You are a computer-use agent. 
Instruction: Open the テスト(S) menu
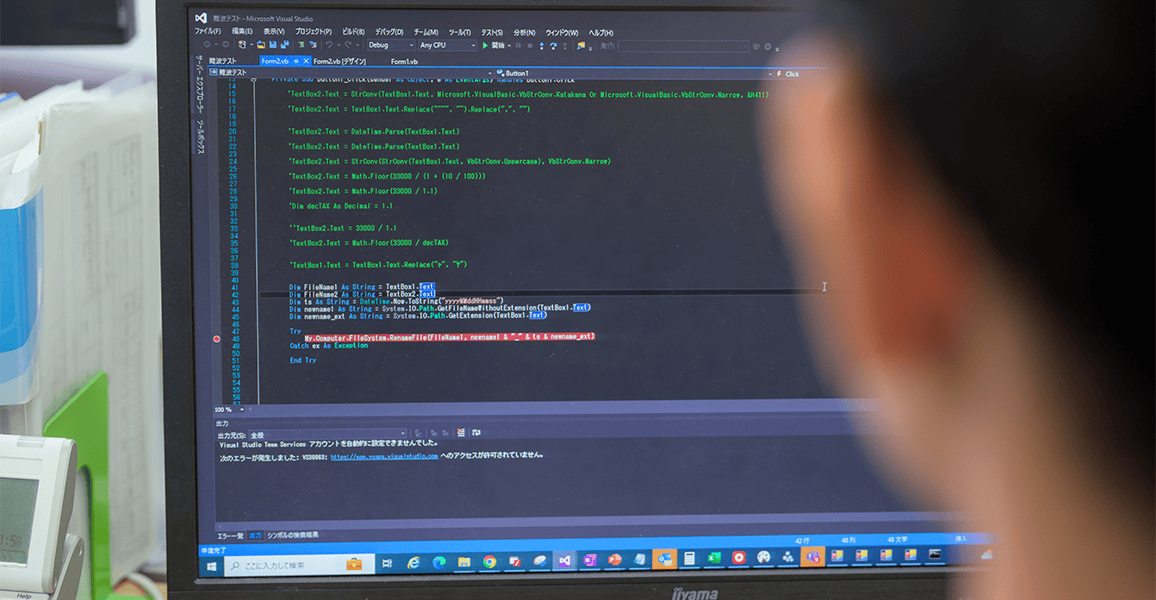tap(492, 32)
